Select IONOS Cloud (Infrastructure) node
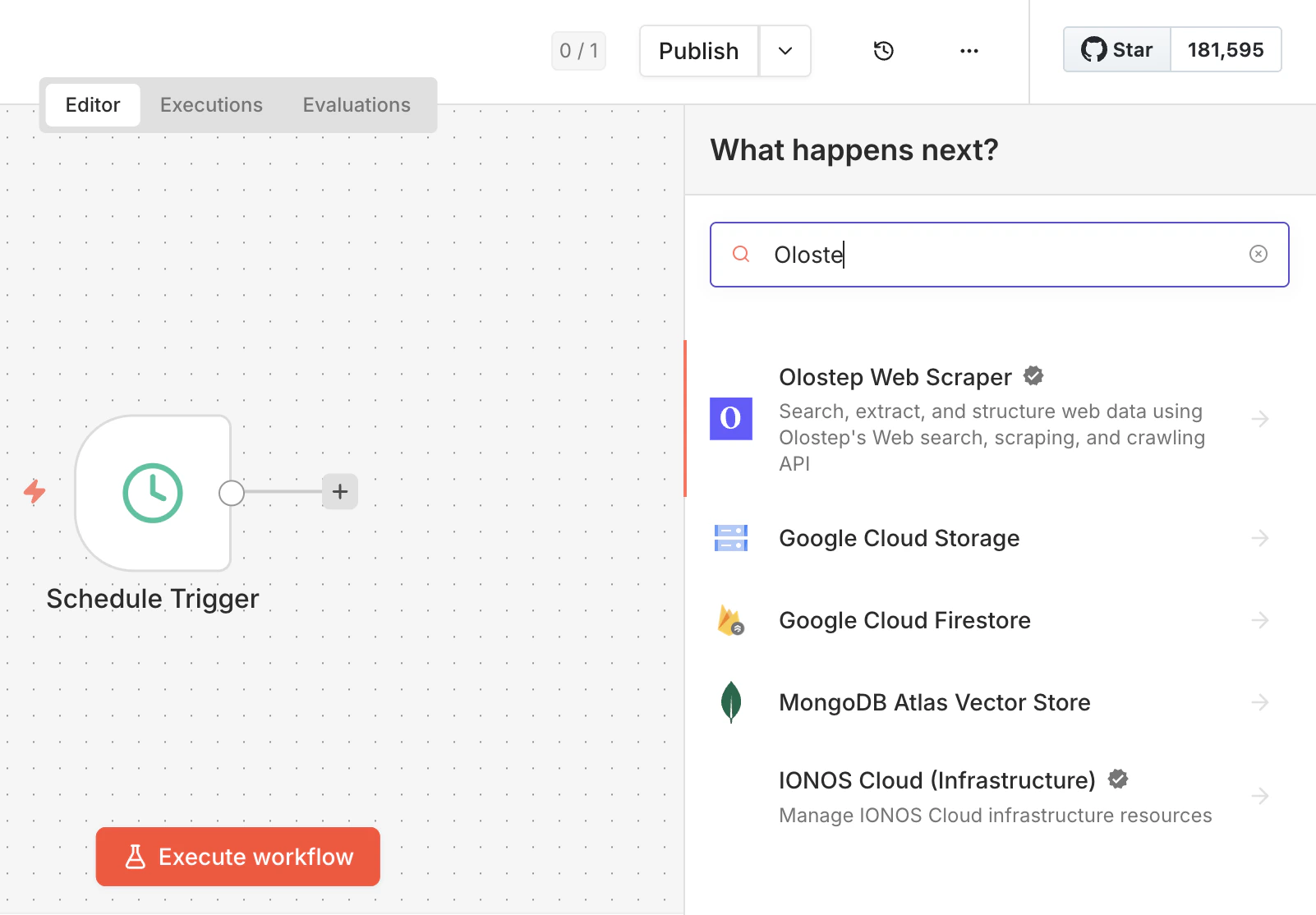 point(1001,796)
